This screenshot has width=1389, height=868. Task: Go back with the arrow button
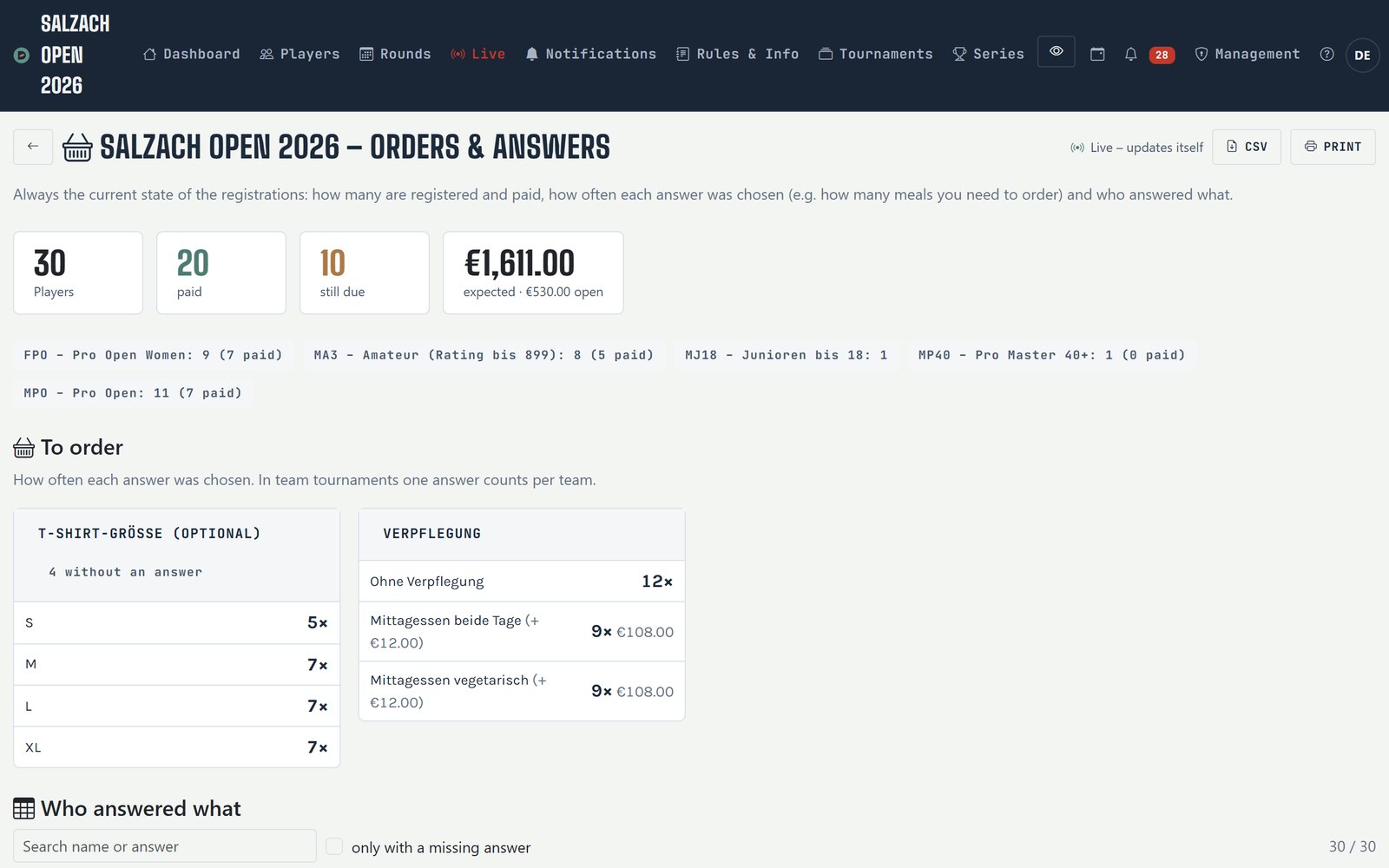[x=33, y=147]
